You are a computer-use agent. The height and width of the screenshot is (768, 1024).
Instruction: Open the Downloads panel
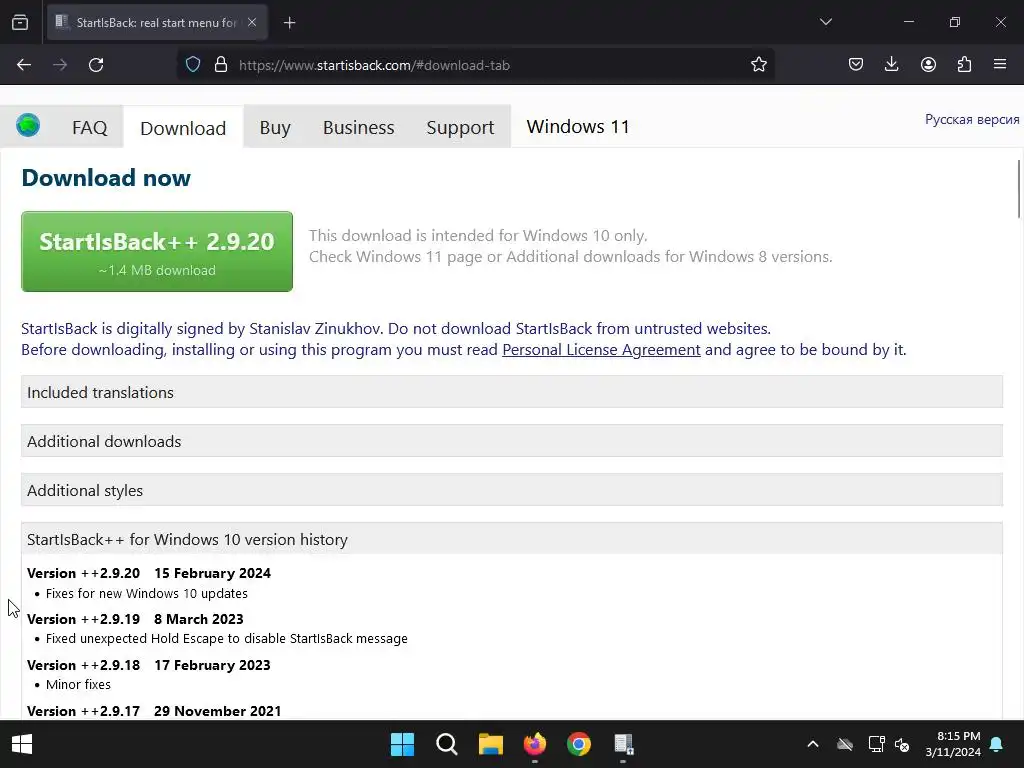(891, 65)
